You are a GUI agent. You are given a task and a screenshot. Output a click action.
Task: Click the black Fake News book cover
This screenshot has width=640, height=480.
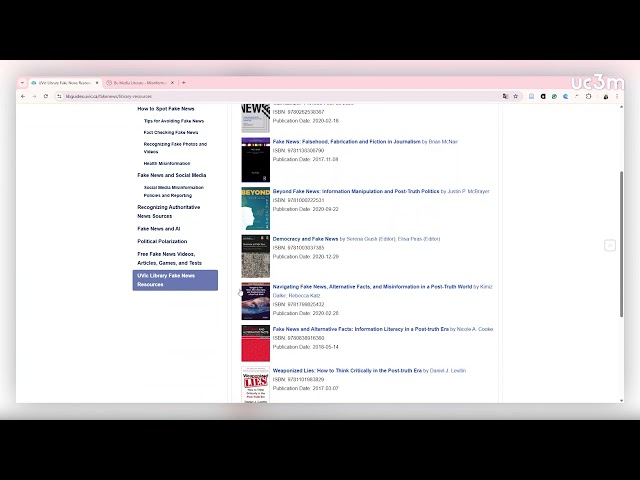pyautogui.click(x=256, y=160)
